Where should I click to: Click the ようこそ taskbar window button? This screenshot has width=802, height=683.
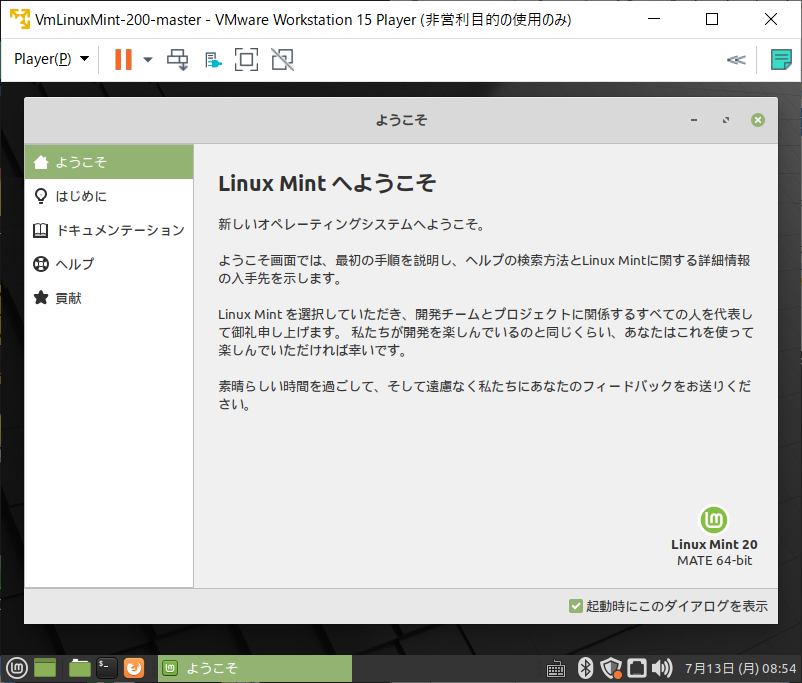(x=255, y=668)
